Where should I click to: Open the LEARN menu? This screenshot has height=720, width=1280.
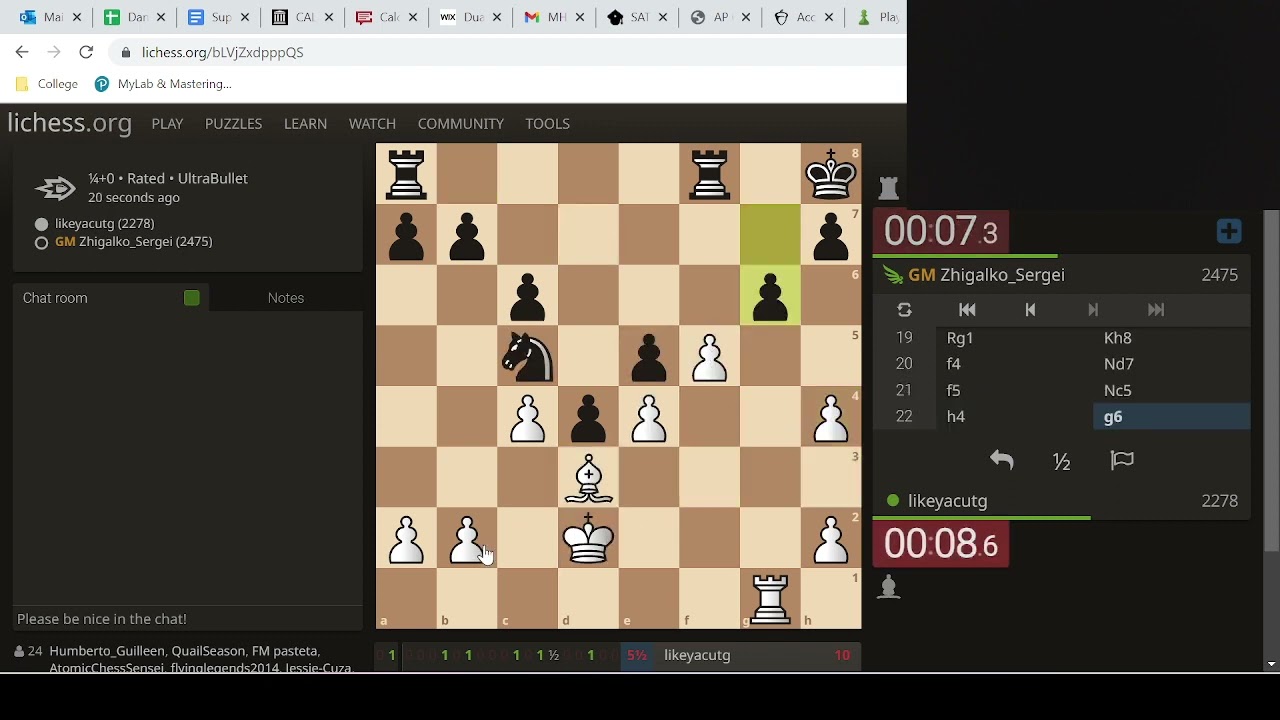305,124
